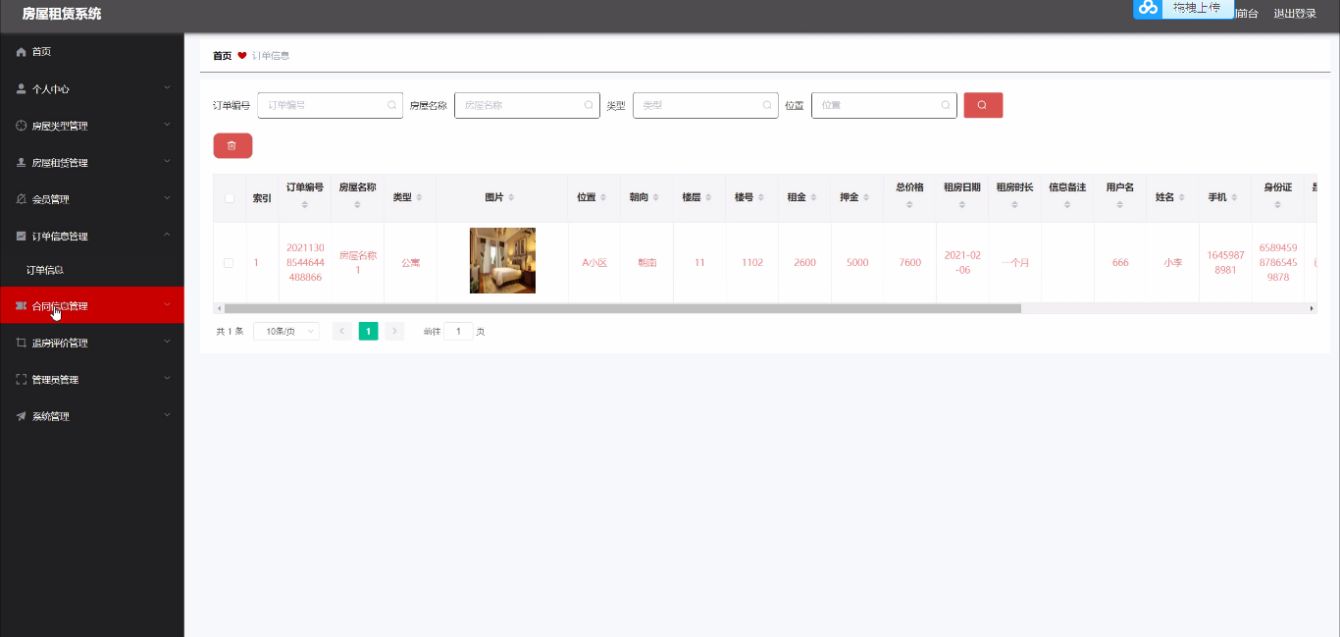Expand the 会员管理 chevron
This screenshot has height=637, width=1340.
click(168, 199)
